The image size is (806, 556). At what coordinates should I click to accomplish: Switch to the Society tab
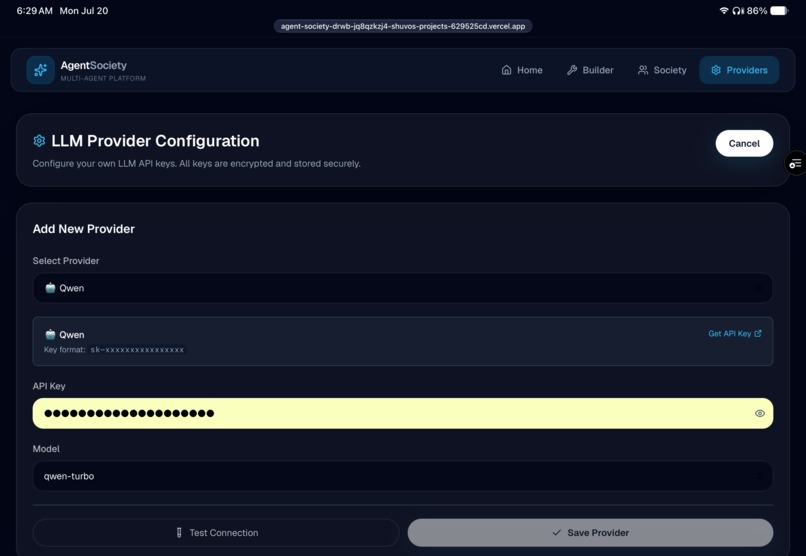pos(662,70)
